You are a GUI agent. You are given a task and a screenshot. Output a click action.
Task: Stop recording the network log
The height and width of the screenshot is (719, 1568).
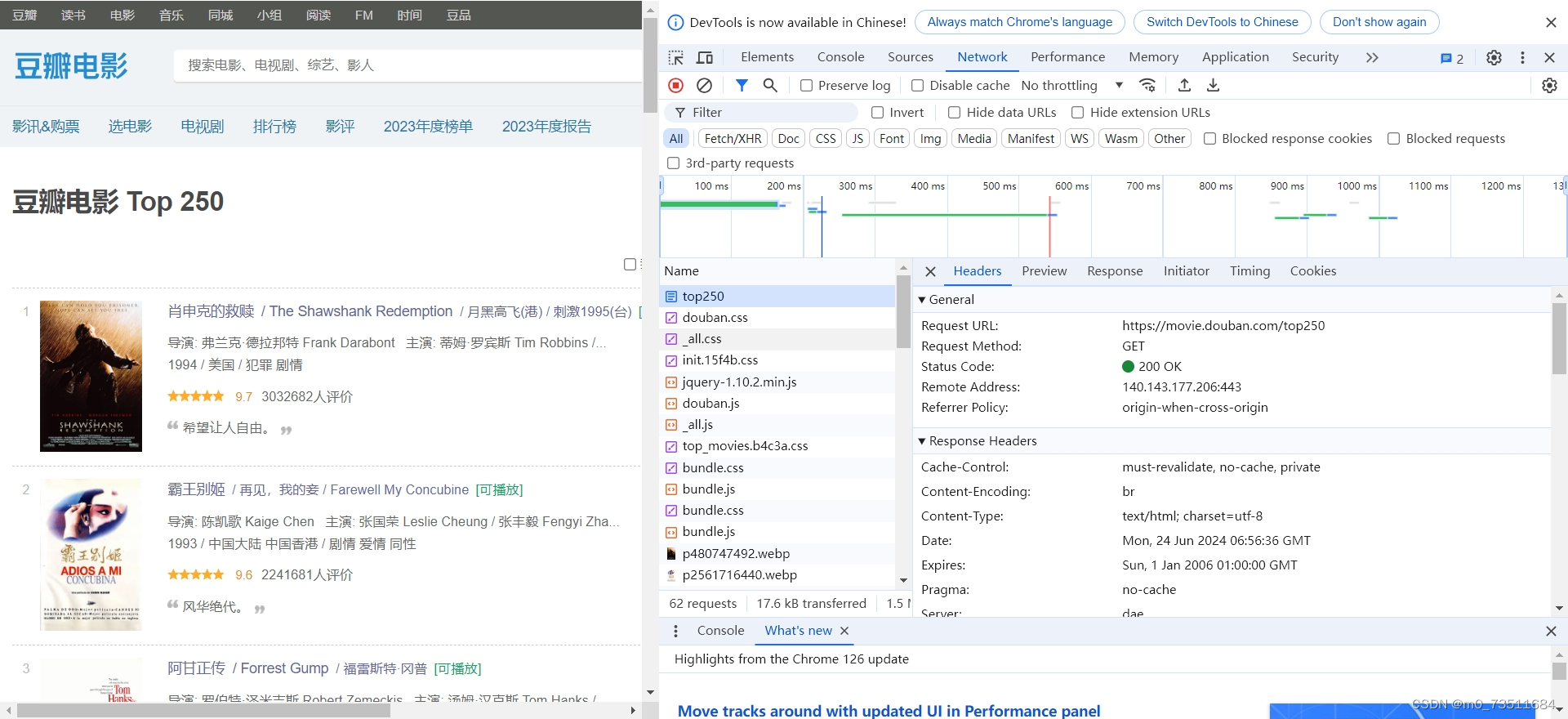[675, 85]
